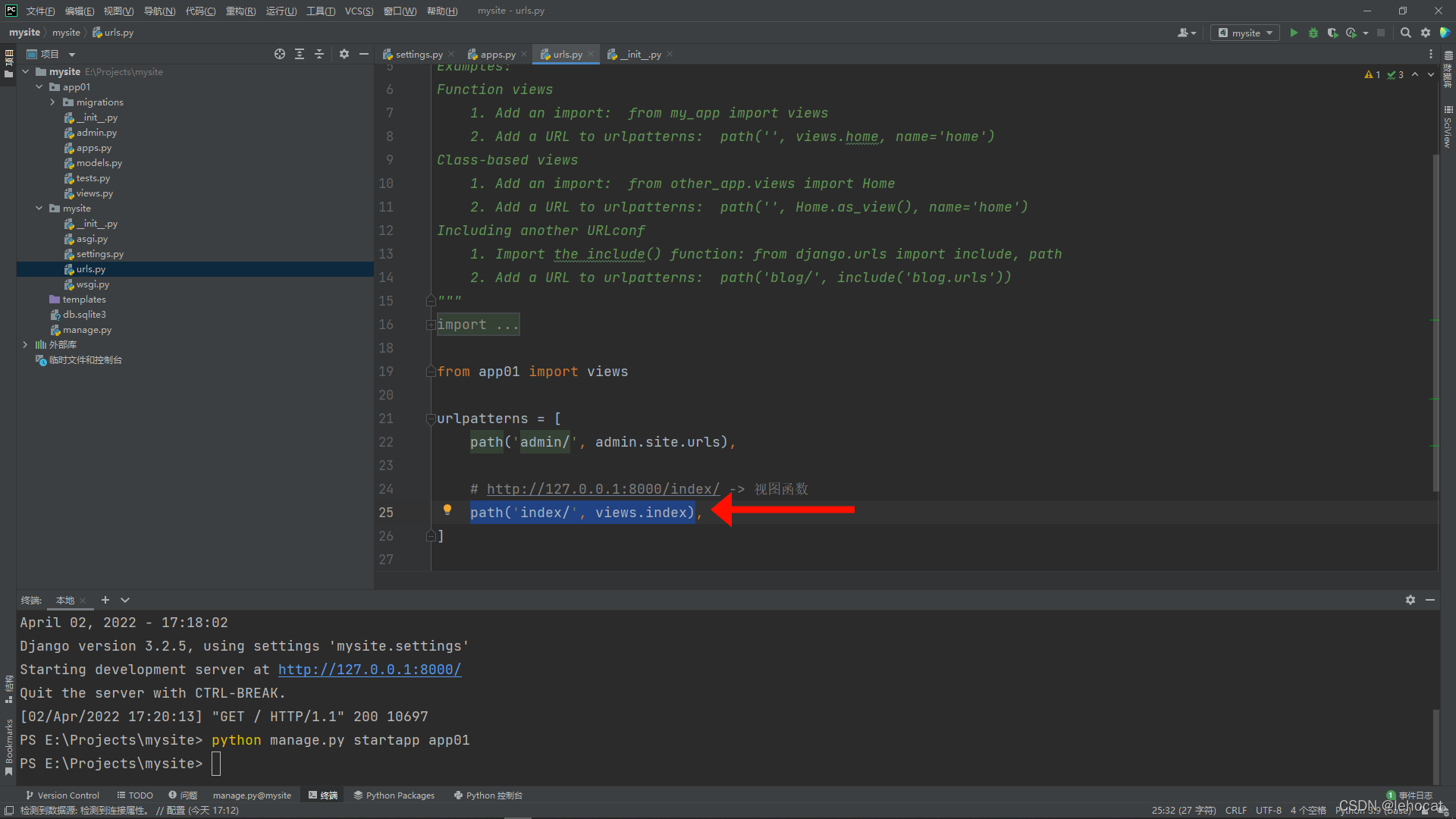Collapse the app01 folder

click(x=39, y=87)
